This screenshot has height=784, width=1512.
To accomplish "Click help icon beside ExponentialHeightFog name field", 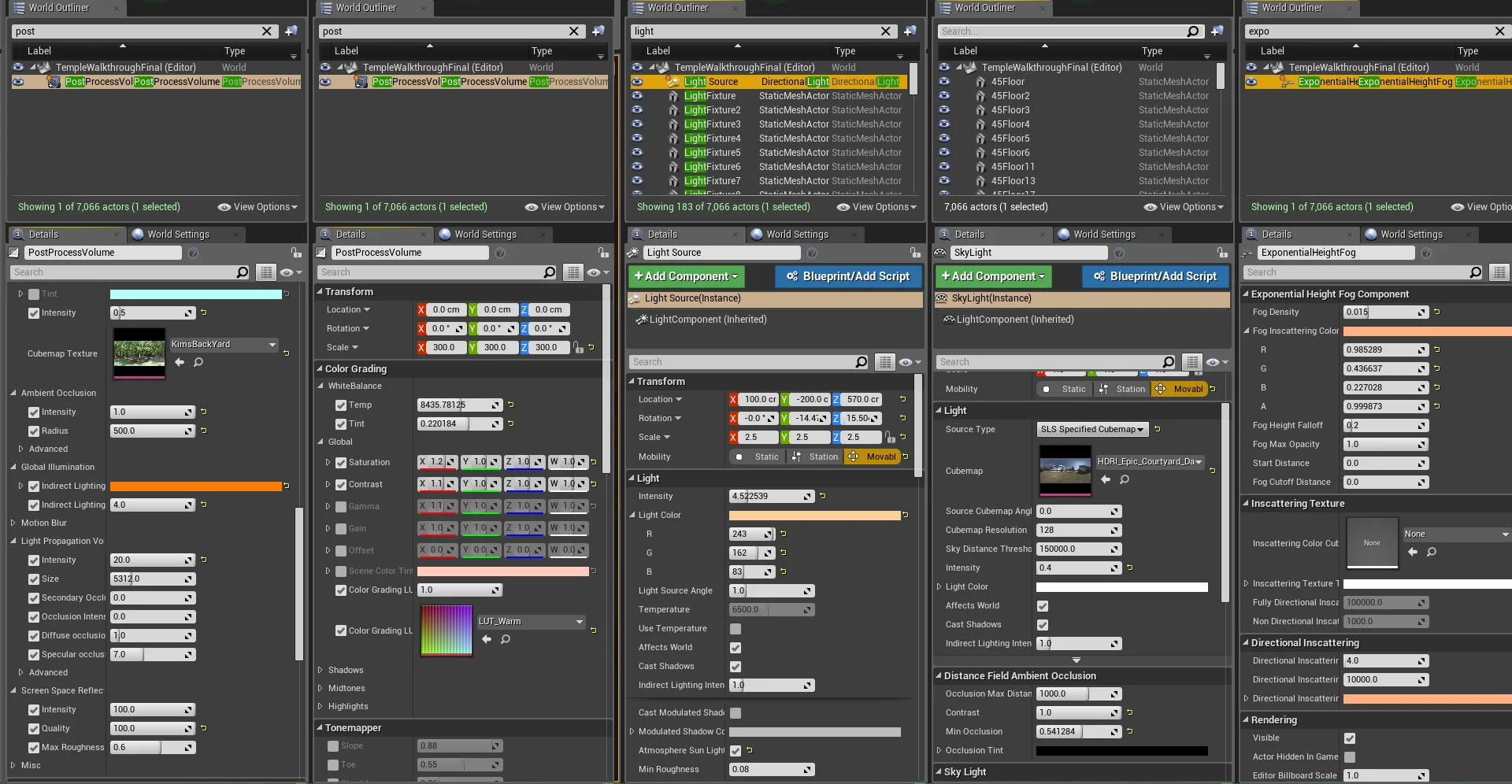I will (1426, 253).
